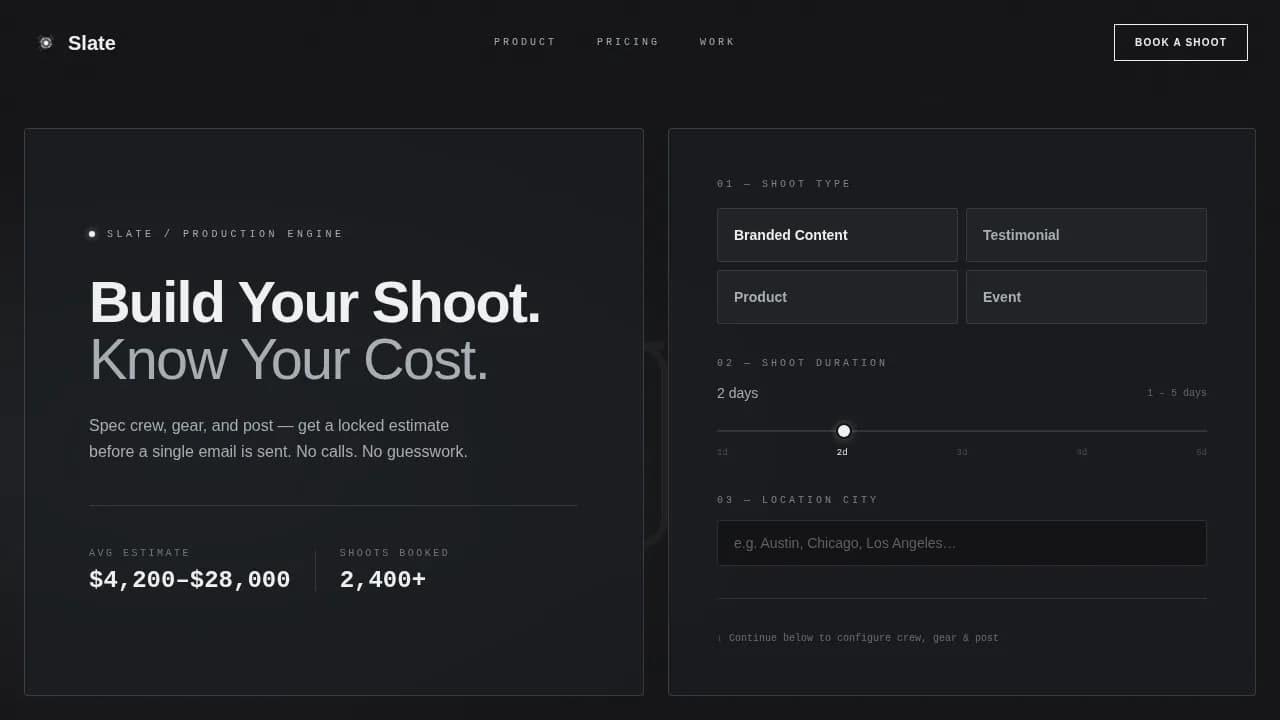Choose the Product shoot type card
This screenshot has height=720, width=1280.
[x=837, y=297]
